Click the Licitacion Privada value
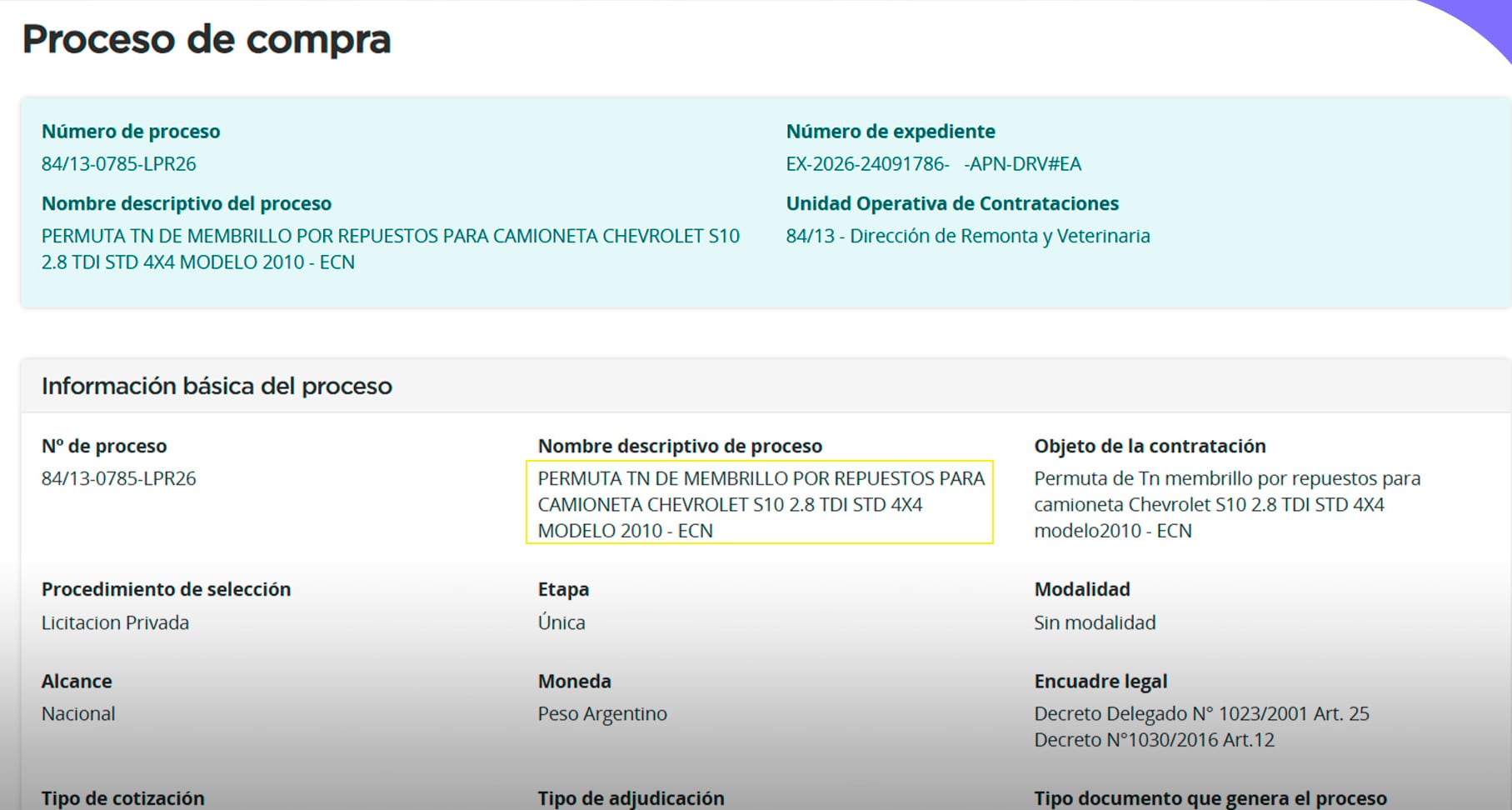 click(115, 622)
